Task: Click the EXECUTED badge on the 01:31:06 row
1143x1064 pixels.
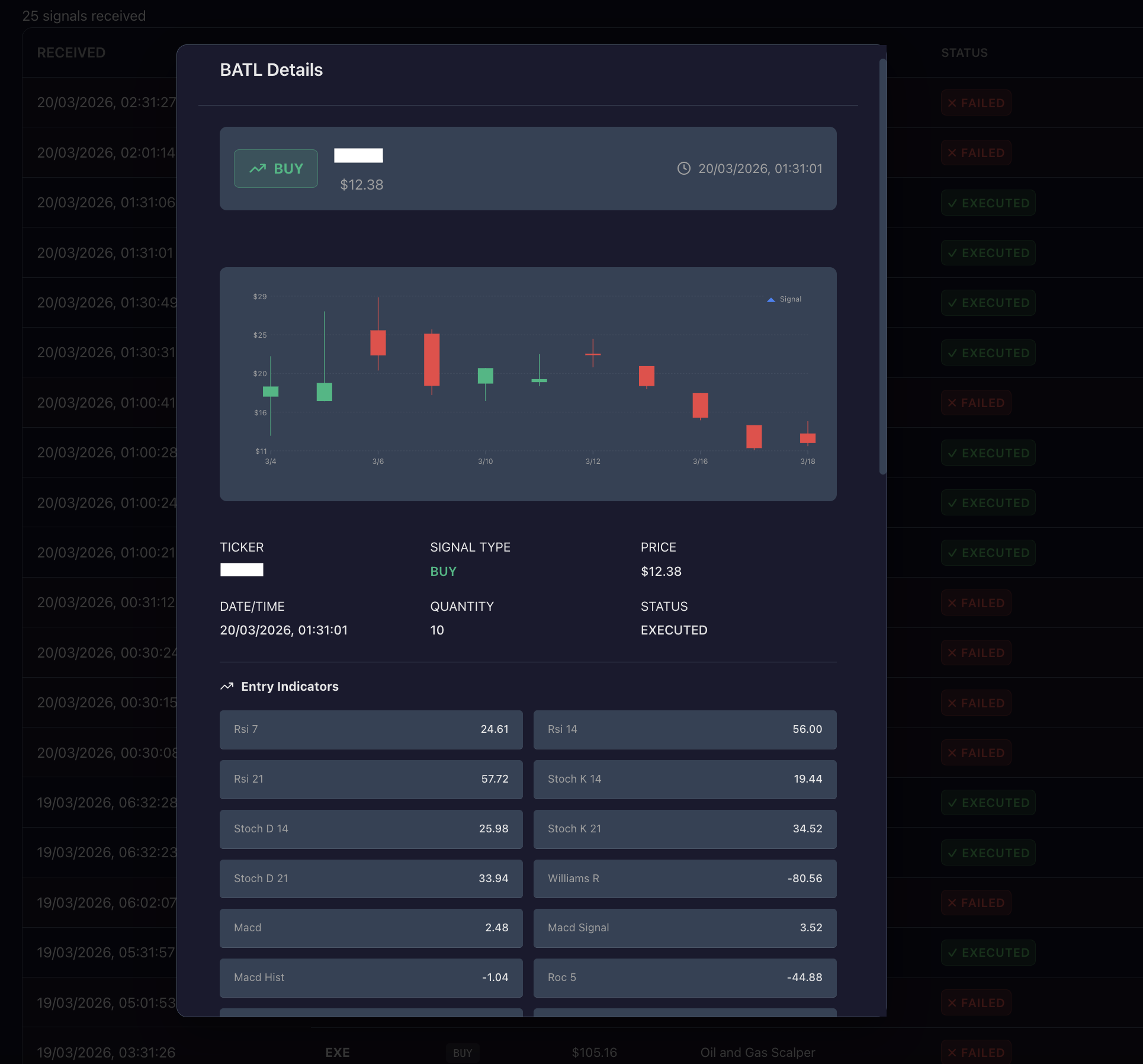Action: pos(988,203)
